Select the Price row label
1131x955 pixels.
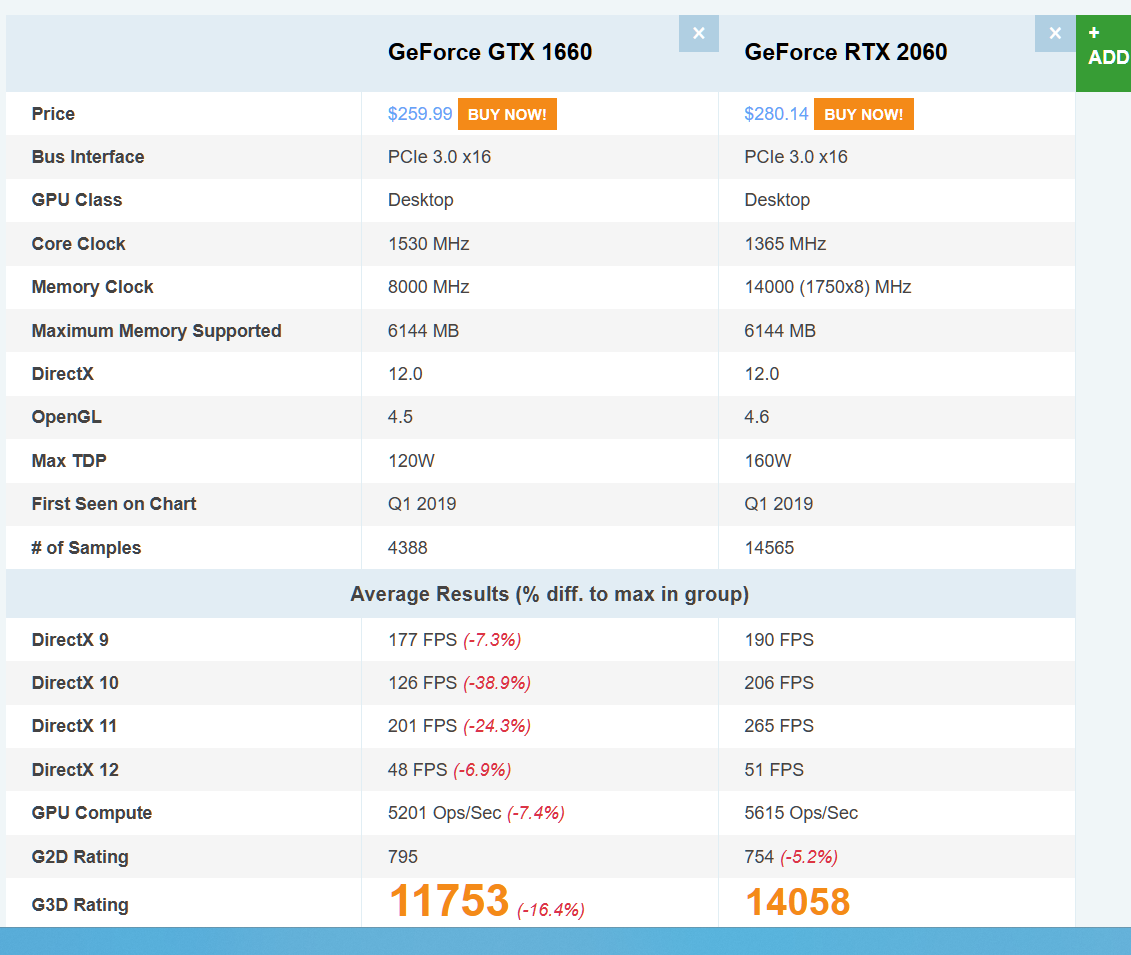click(x=53, y=114)
